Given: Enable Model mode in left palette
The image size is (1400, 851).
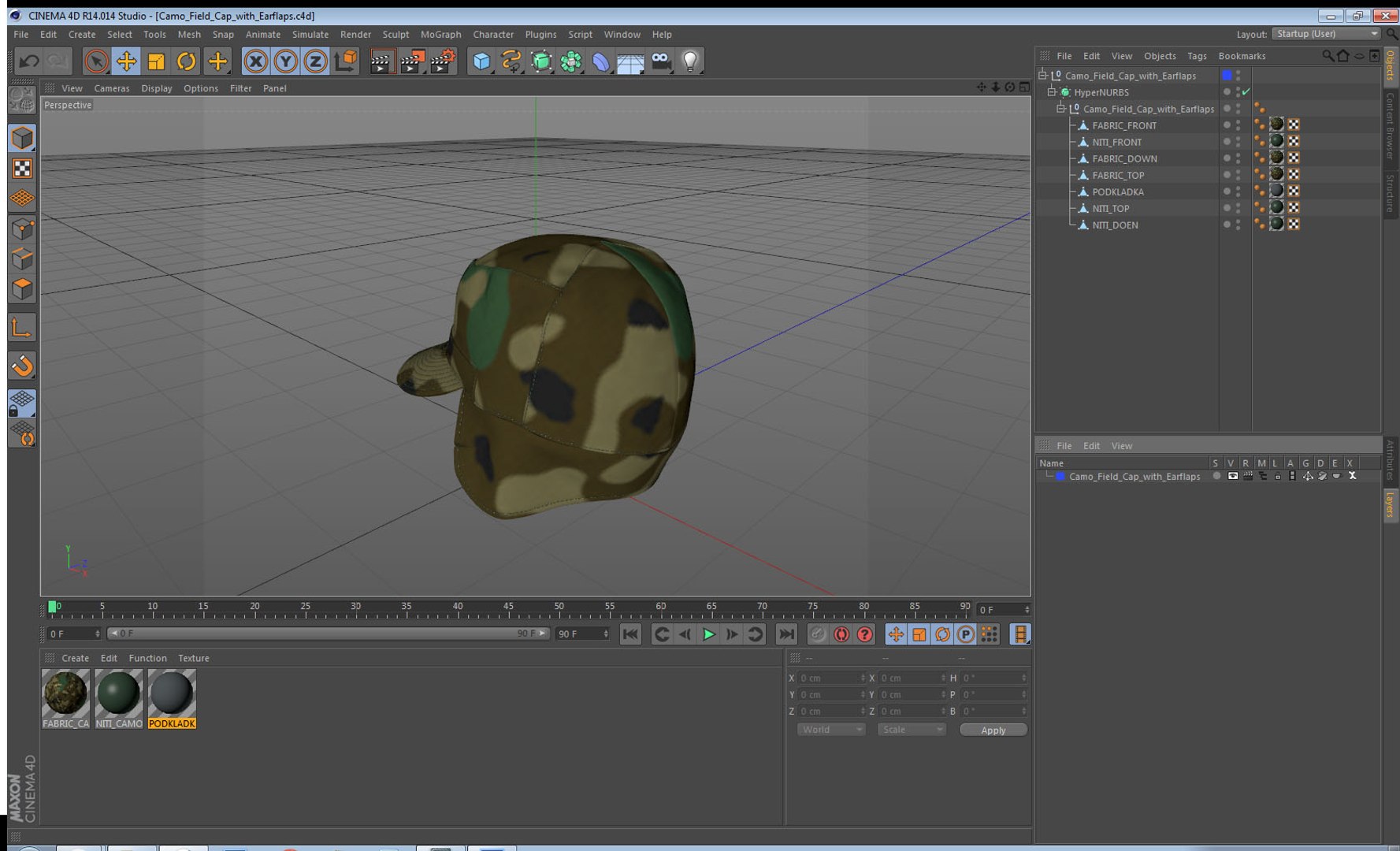Looking at the screenshot, I should pyautogui.click(x=22, y=138).
